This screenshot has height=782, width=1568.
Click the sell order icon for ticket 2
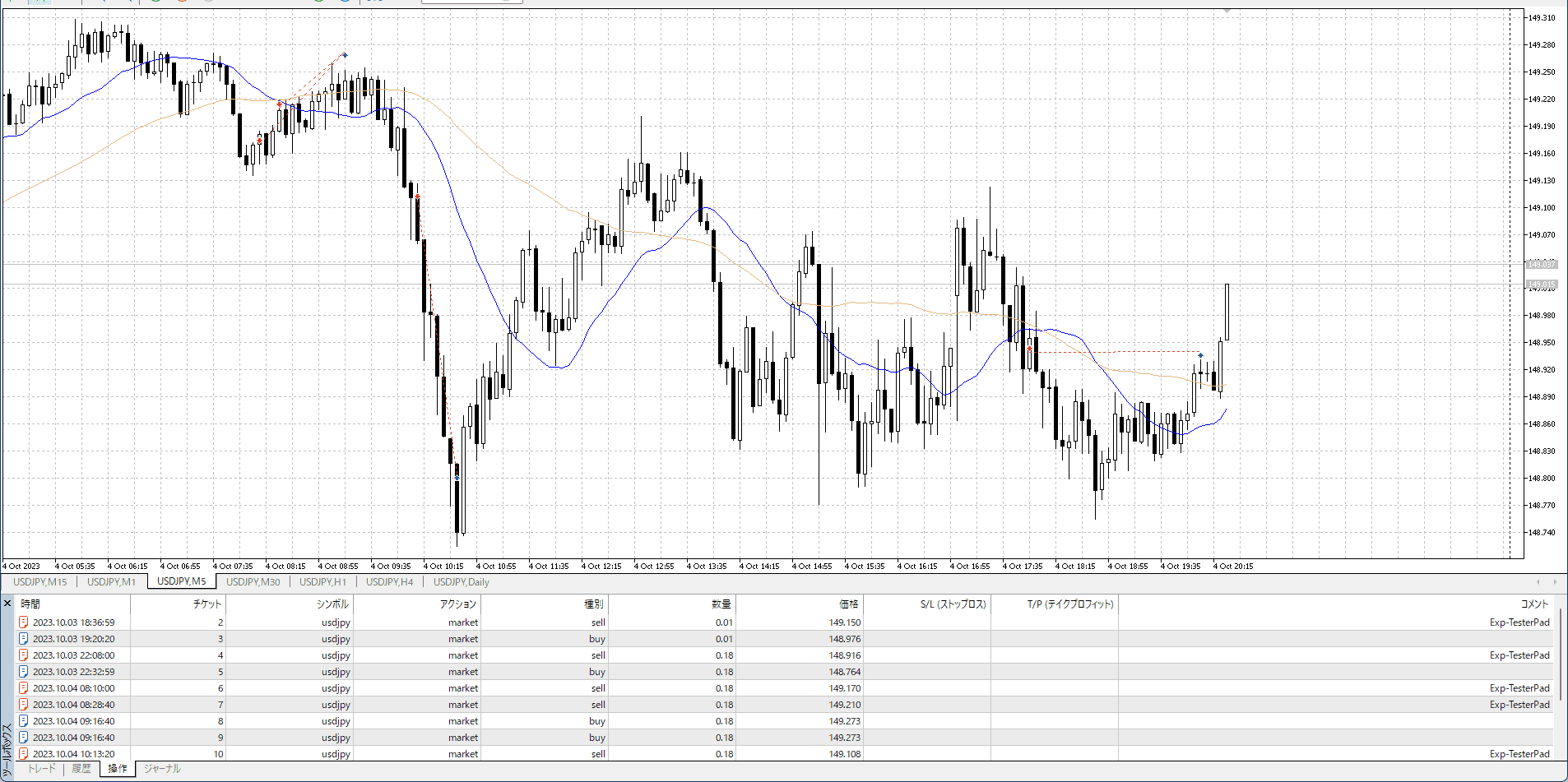pos(24,622)
